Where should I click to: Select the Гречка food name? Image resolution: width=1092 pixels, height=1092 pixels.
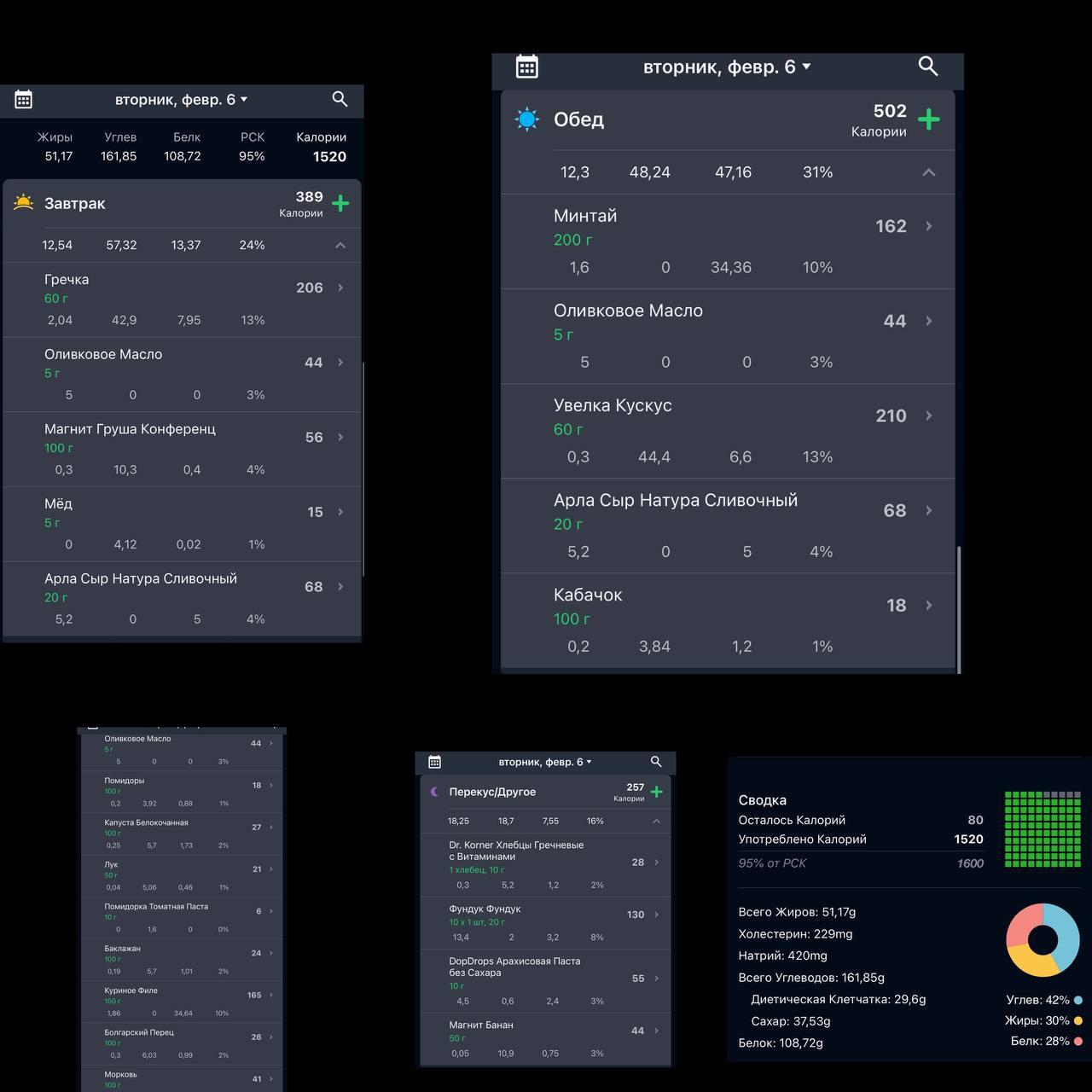(x=67, y=279)
